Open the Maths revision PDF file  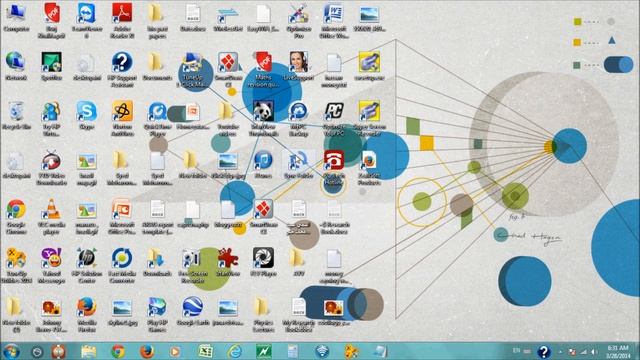tap(263, 69)
